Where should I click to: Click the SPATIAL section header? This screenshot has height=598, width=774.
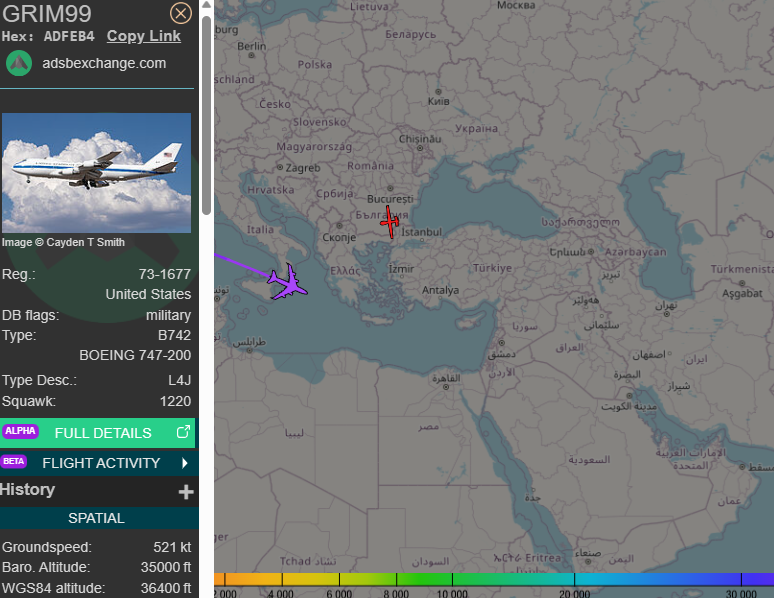click(x=97, y=518)
